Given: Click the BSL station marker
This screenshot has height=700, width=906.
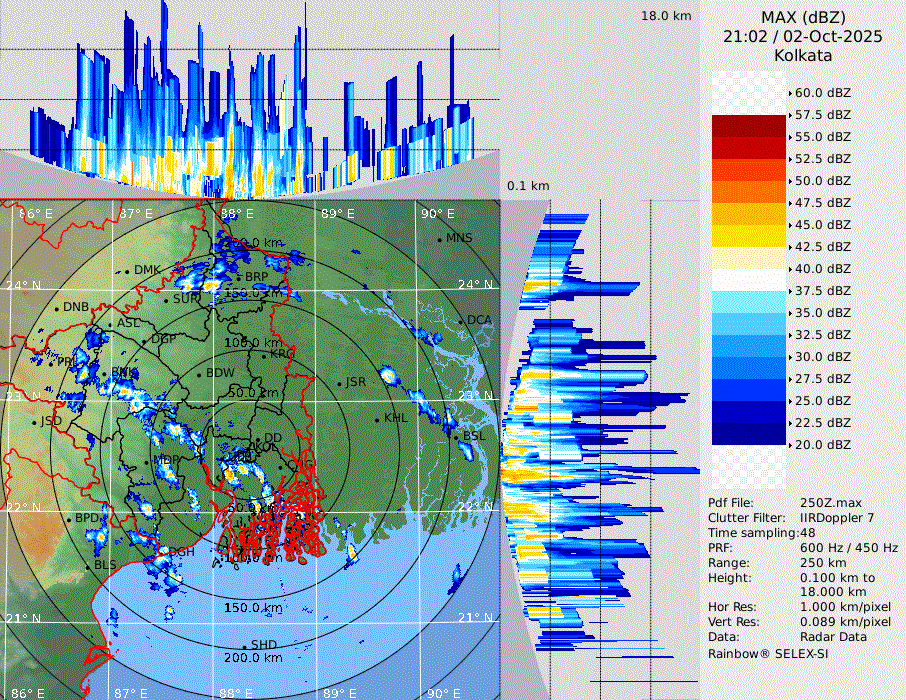Looking at the screenshot, I should (x=457, y=437).
